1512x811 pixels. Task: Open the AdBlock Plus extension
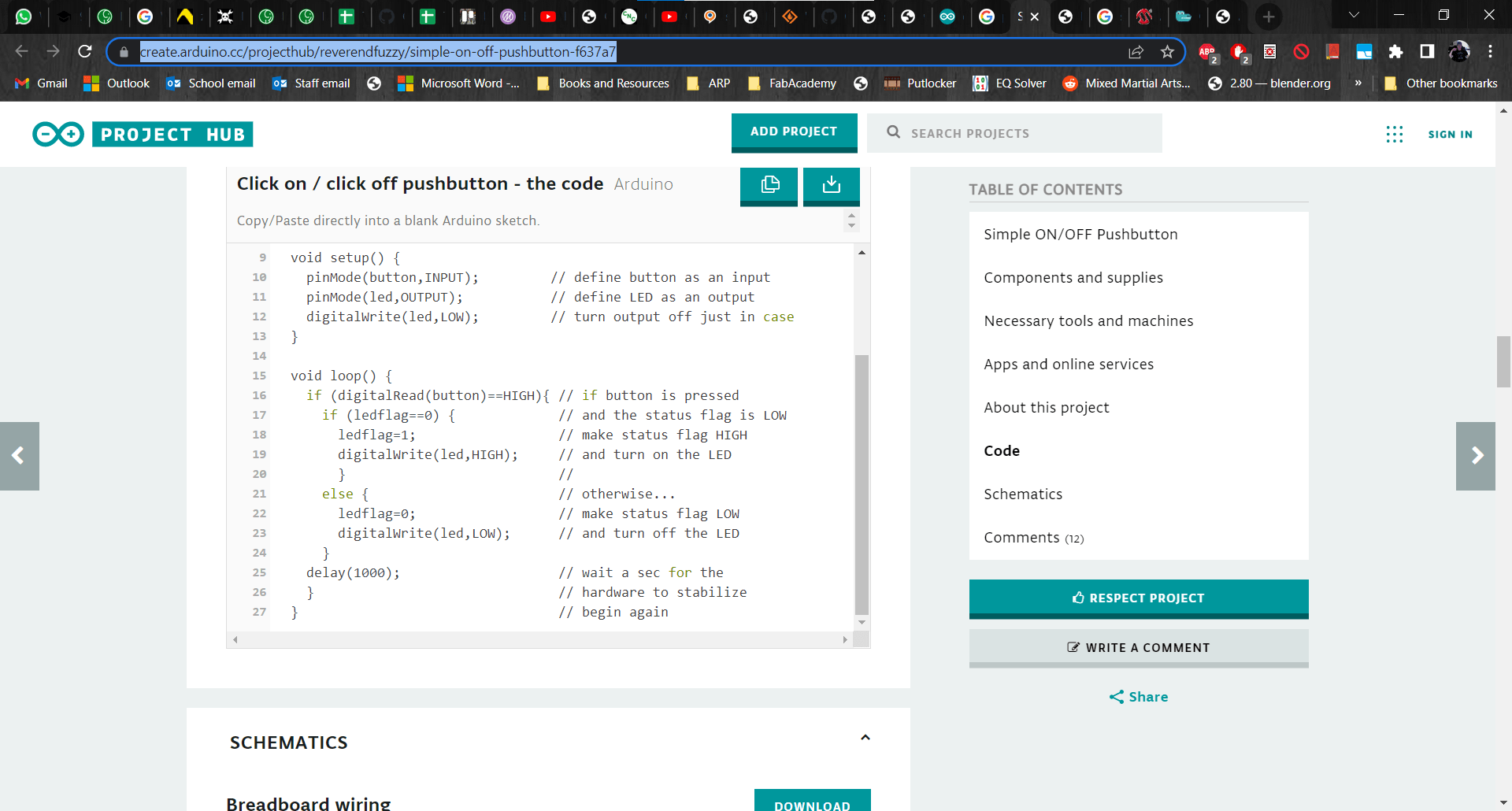tap(1207, 52)
